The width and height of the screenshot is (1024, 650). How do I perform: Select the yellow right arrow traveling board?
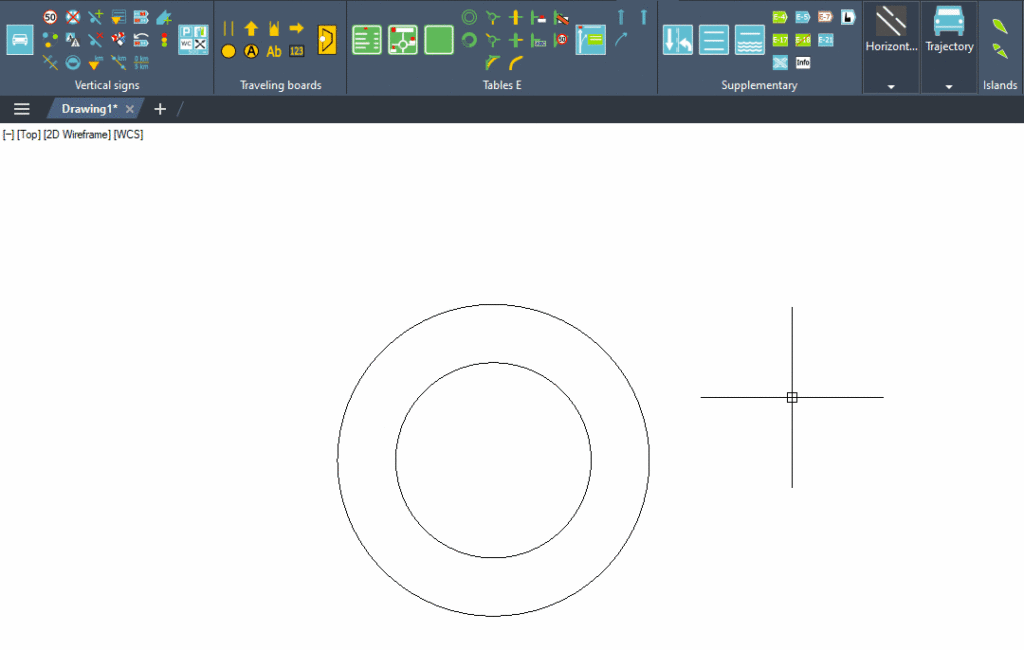(296, 29)
